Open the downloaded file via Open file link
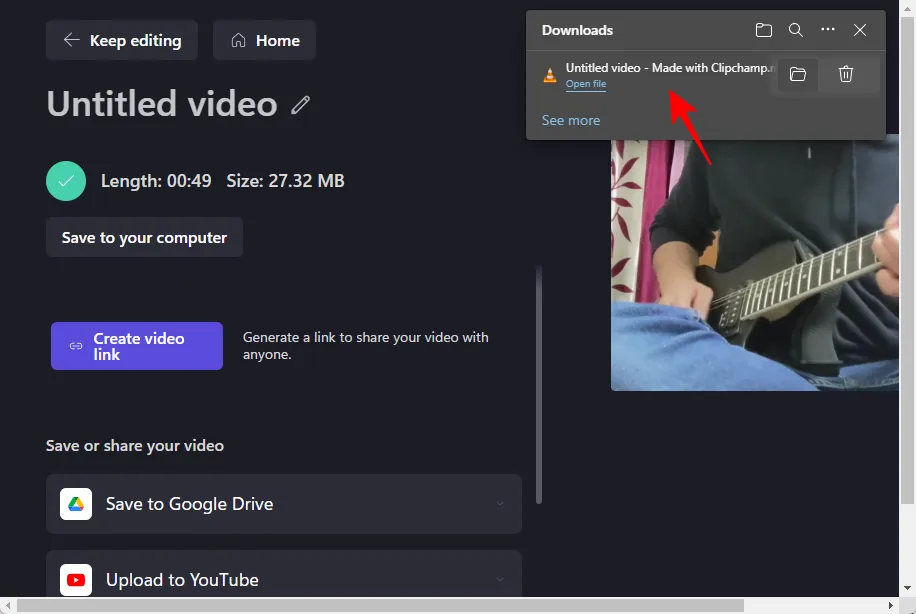This screenshot has width=916, height=614. pyautogui.click(x=586, y=84)
